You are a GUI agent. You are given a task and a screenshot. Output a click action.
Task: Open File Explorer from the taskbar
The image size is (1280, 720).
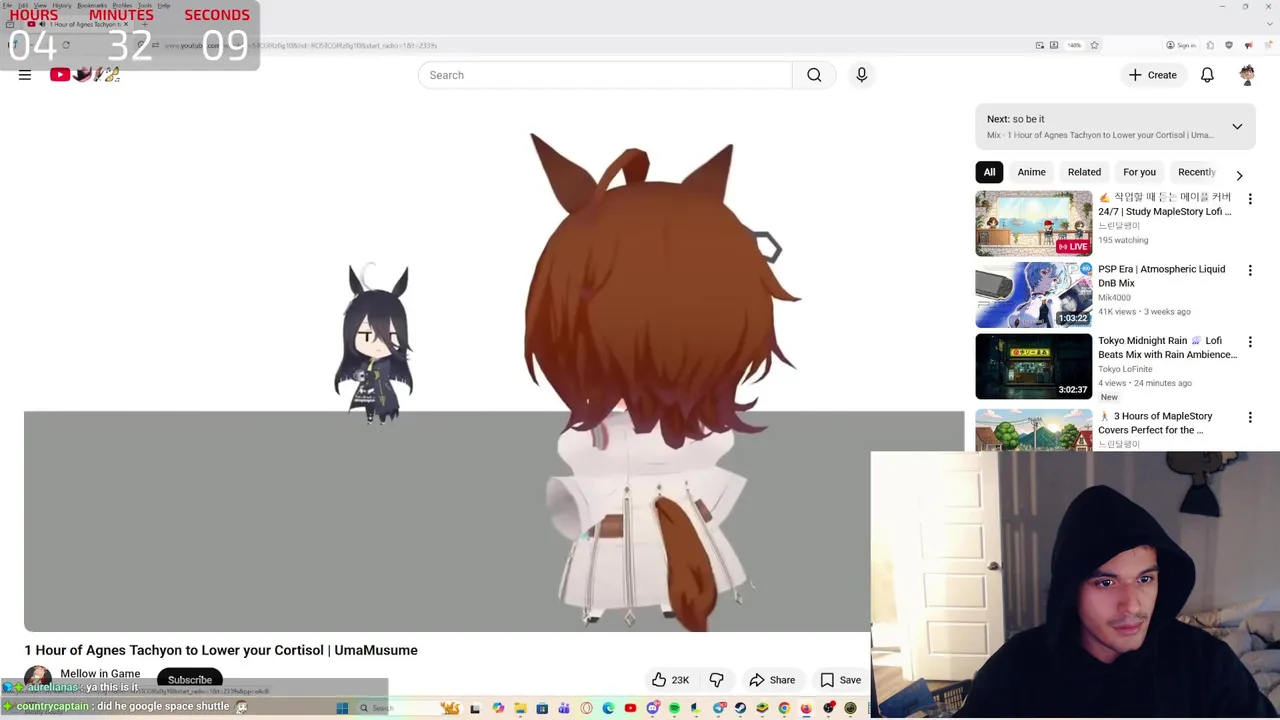(521, 708)
